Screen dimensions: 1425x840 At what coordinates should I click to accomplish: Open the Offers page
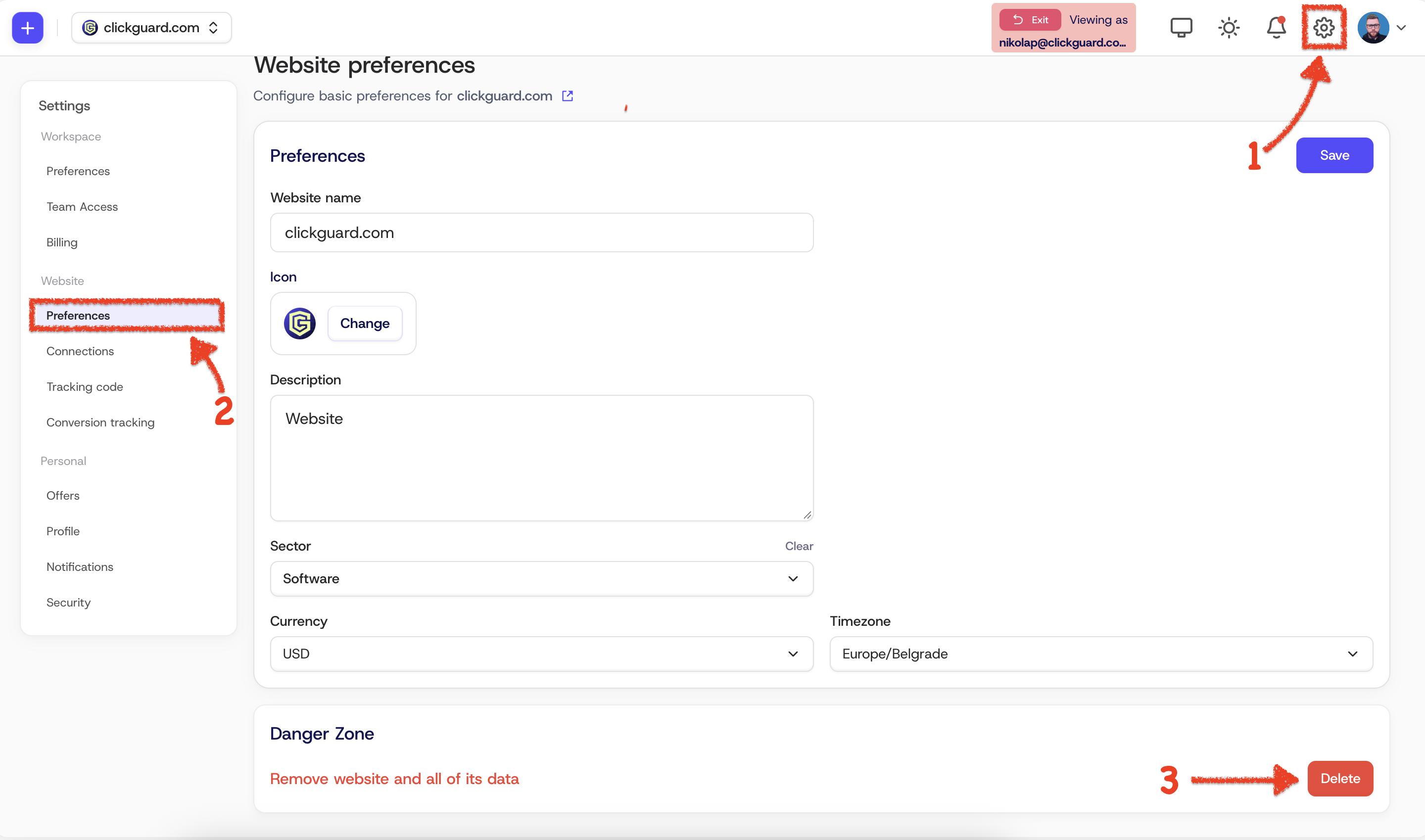[63, 495]
